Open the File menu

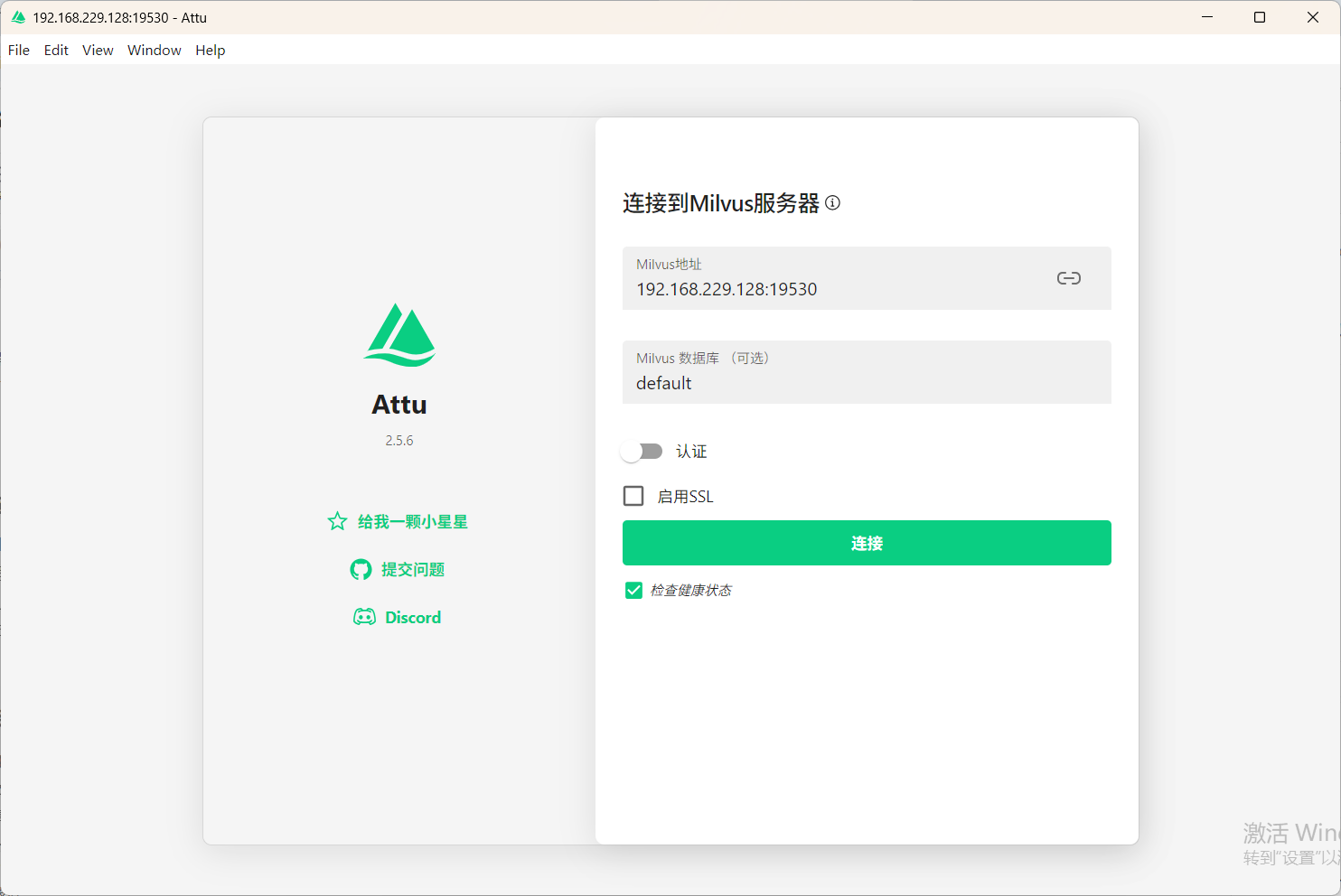click(18, 50)
